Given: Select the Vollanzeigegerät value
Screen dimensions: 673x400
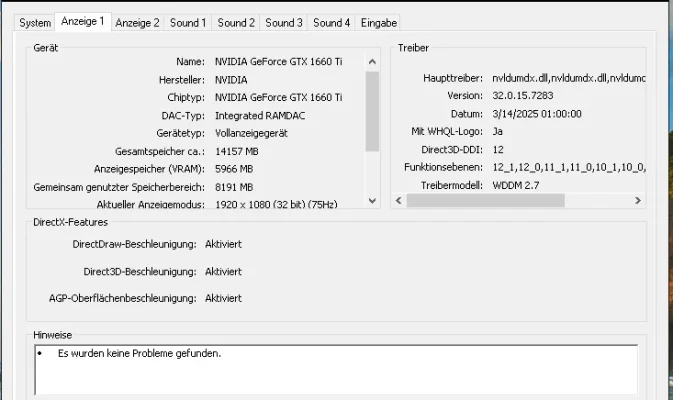Looking at the screenshot, I should coord(251,133).
